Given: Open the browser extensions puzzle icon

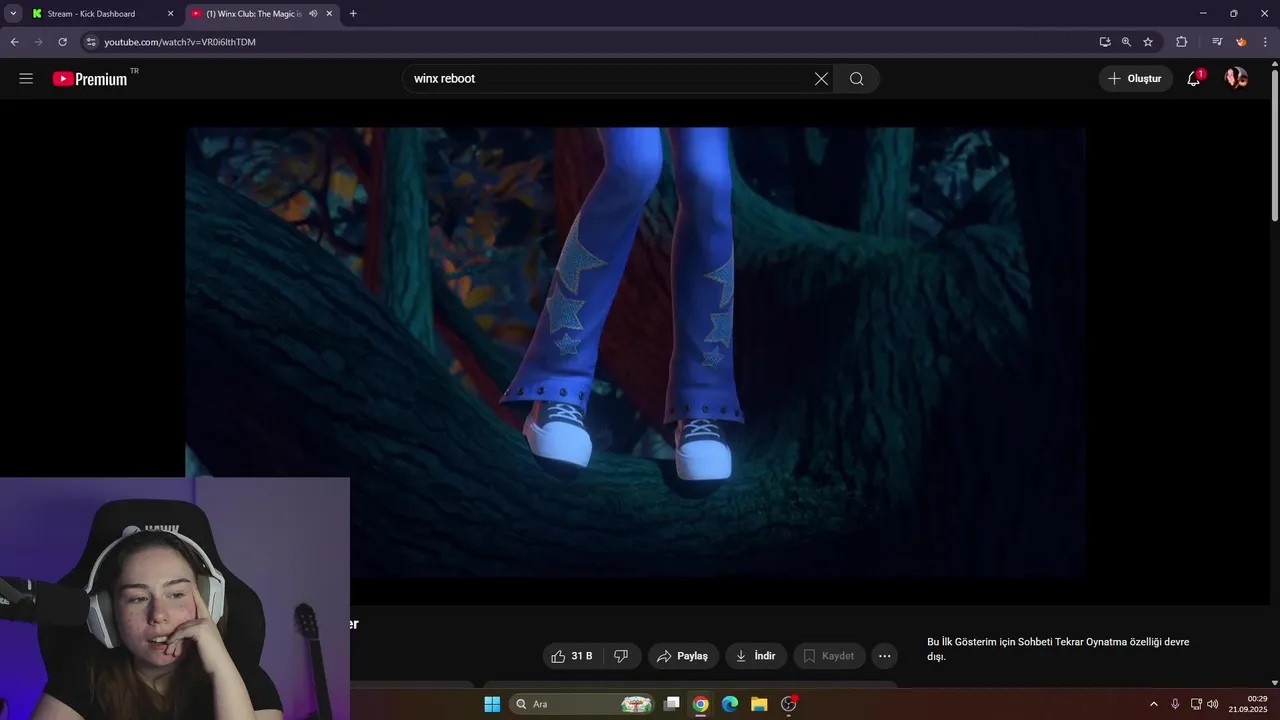Looking at the screenshot, I should 1181,42.
